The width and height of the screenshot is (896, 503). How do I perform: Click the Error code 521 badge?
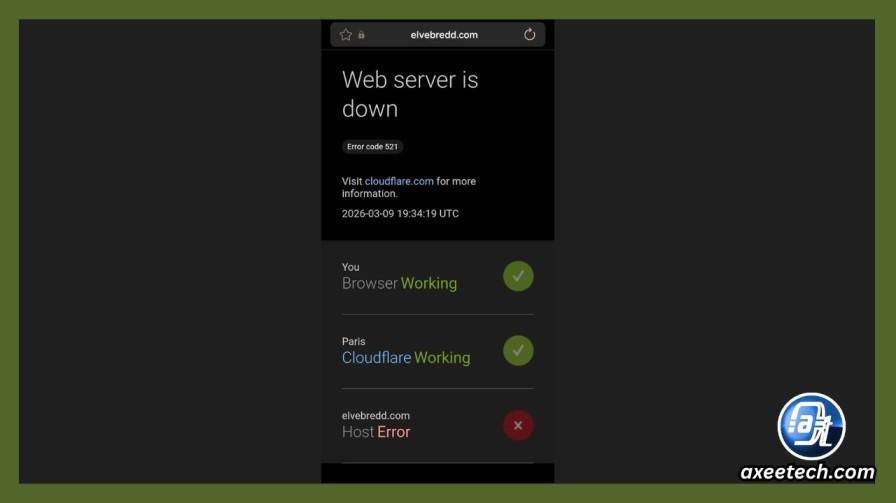(x=372, y=147)
